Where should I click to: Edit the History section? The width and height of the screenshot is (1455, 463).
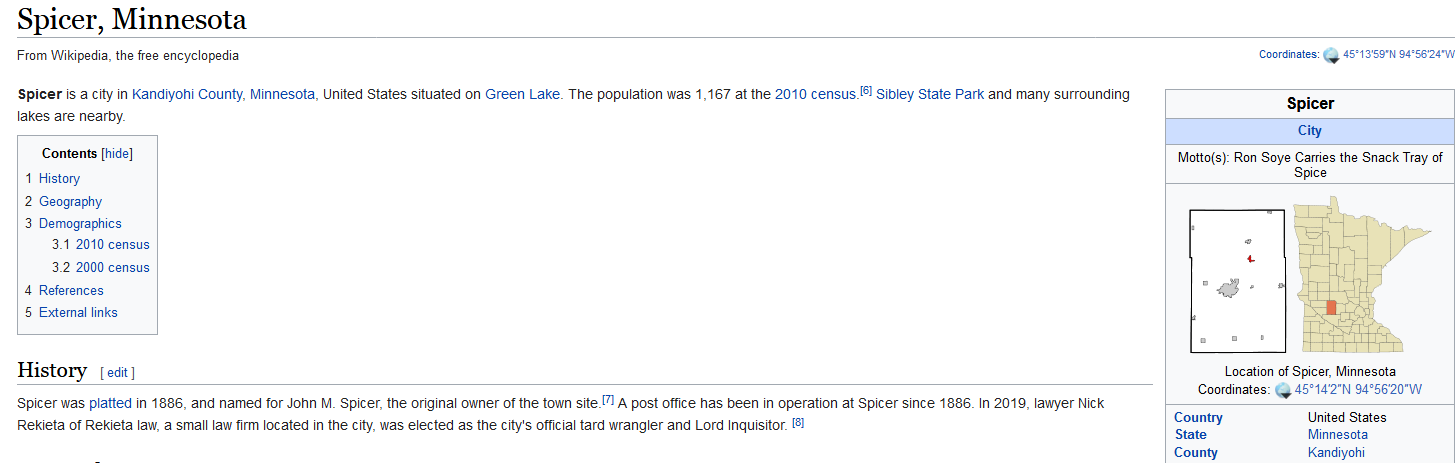118,373
